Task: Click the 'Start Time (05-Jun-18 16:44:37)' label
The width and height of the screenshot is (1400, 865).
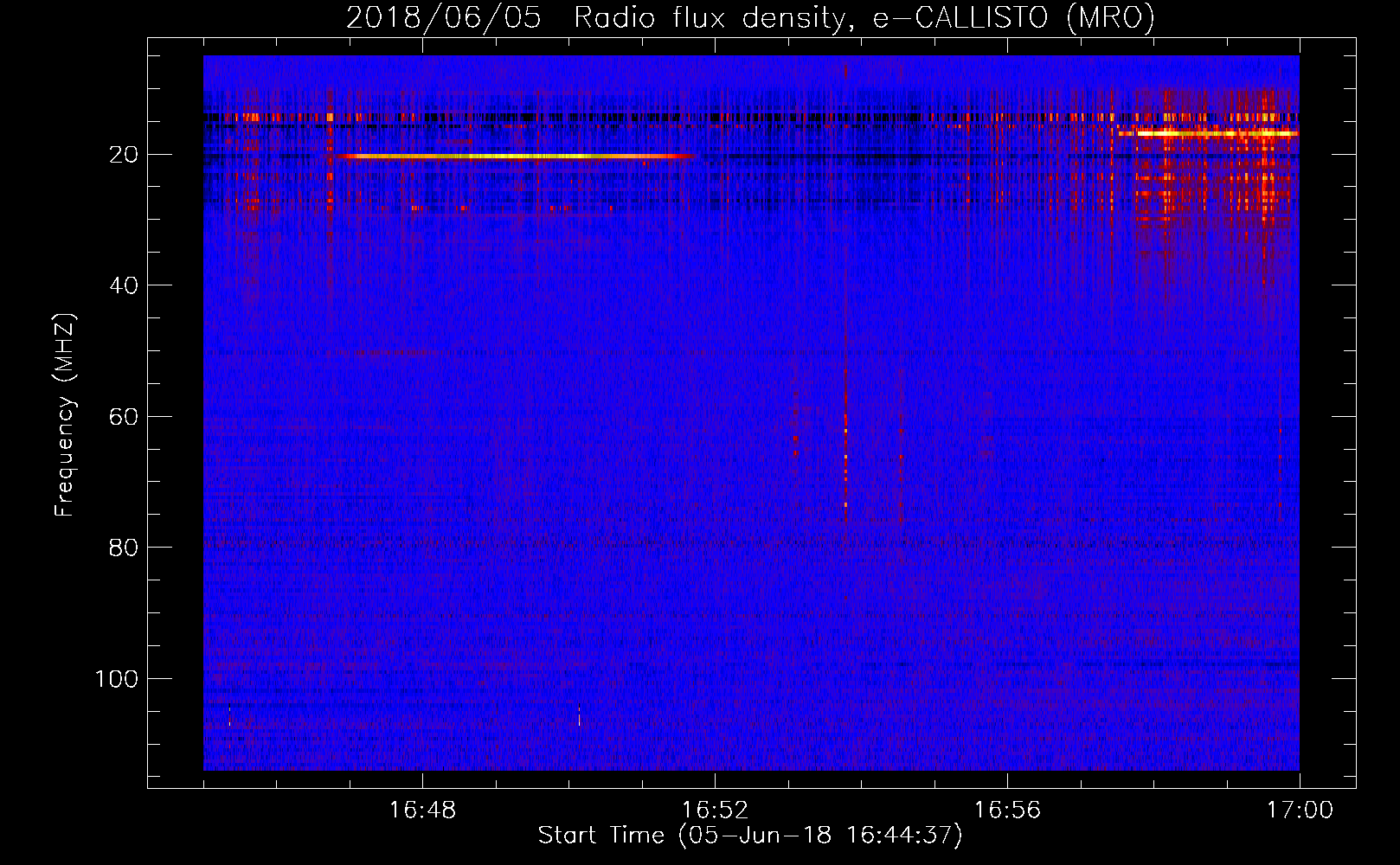Action: tap(750, 836)
